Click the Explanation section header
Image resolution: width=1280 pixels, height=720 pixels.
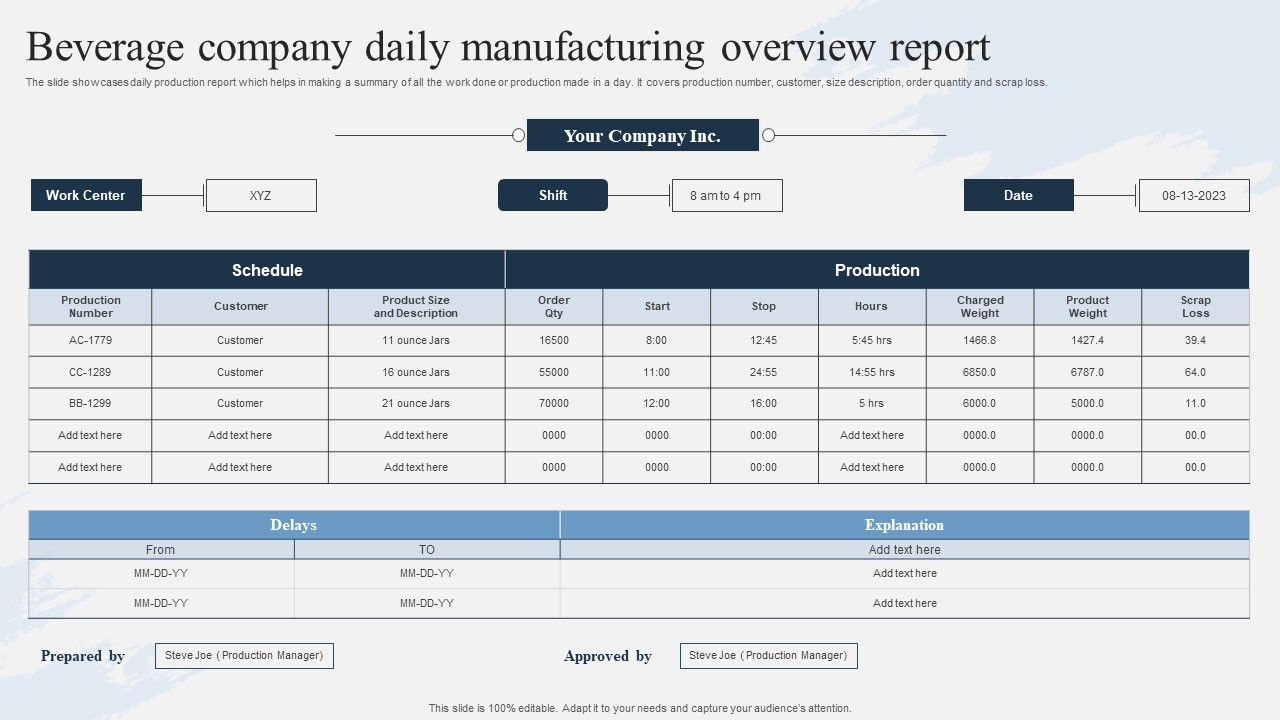pos(904,525)
